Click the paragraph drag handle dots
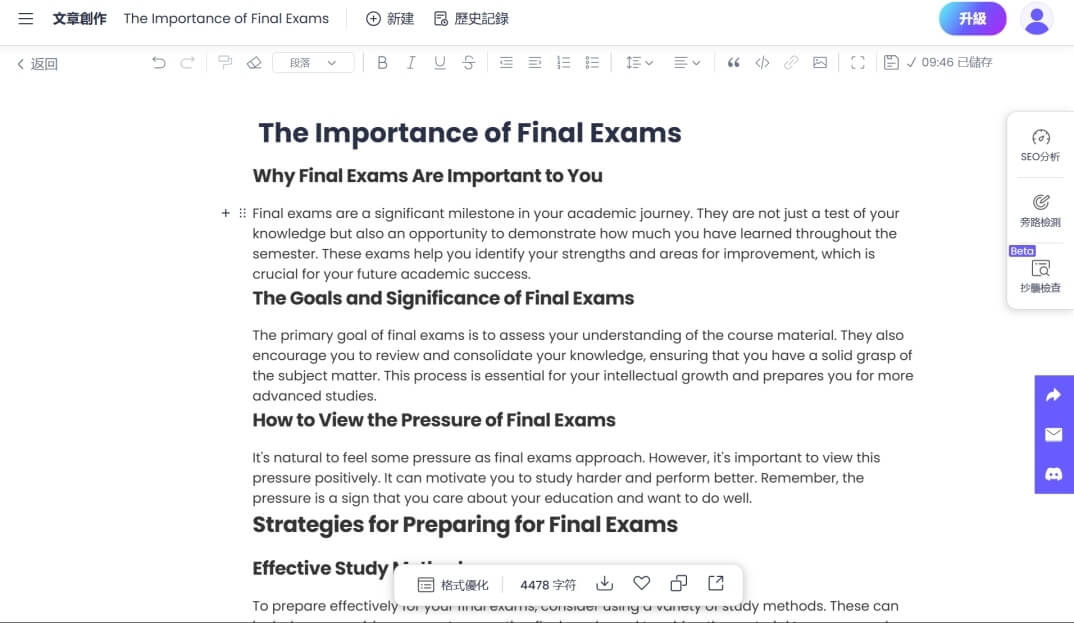The image size is (1074, 623). 242,214
